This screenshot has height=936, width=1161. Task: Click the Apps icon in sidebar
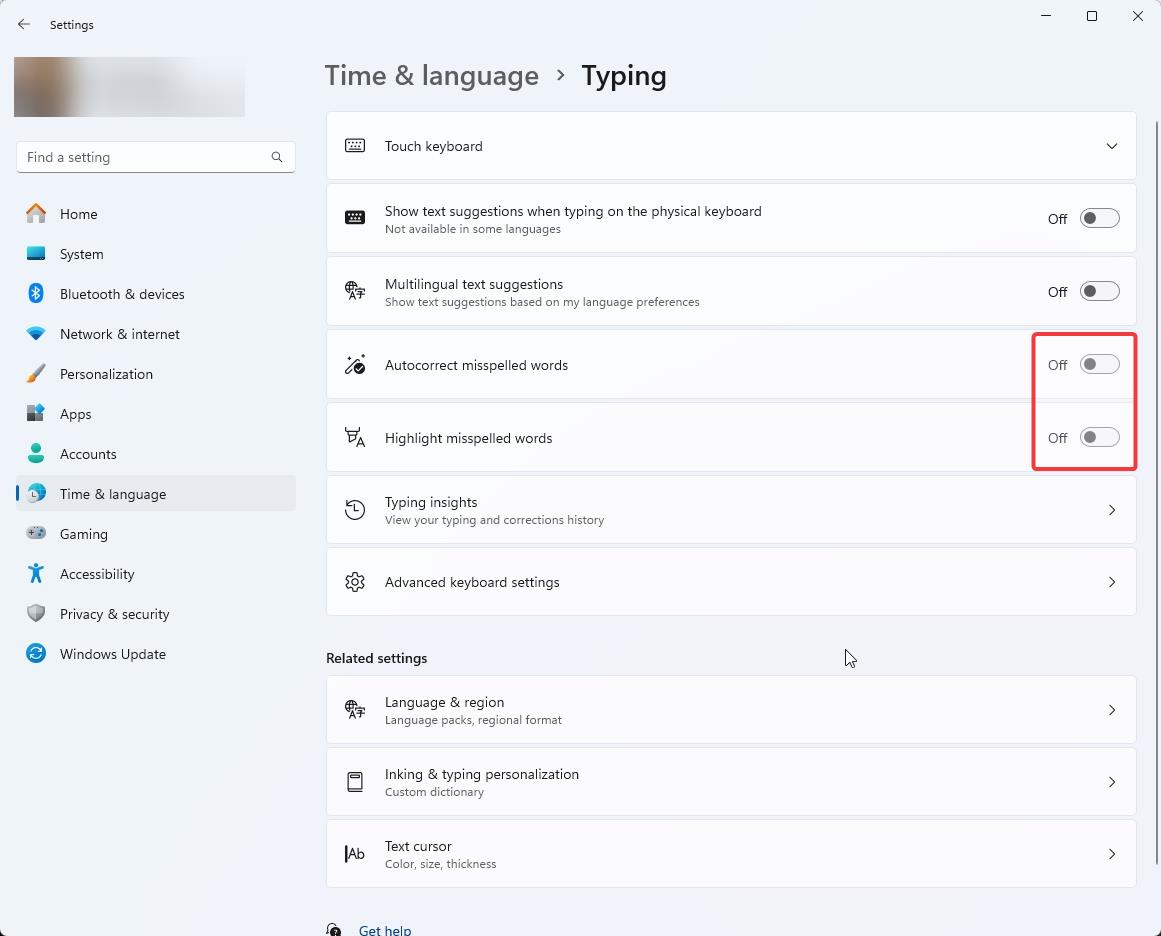[36, 413]
